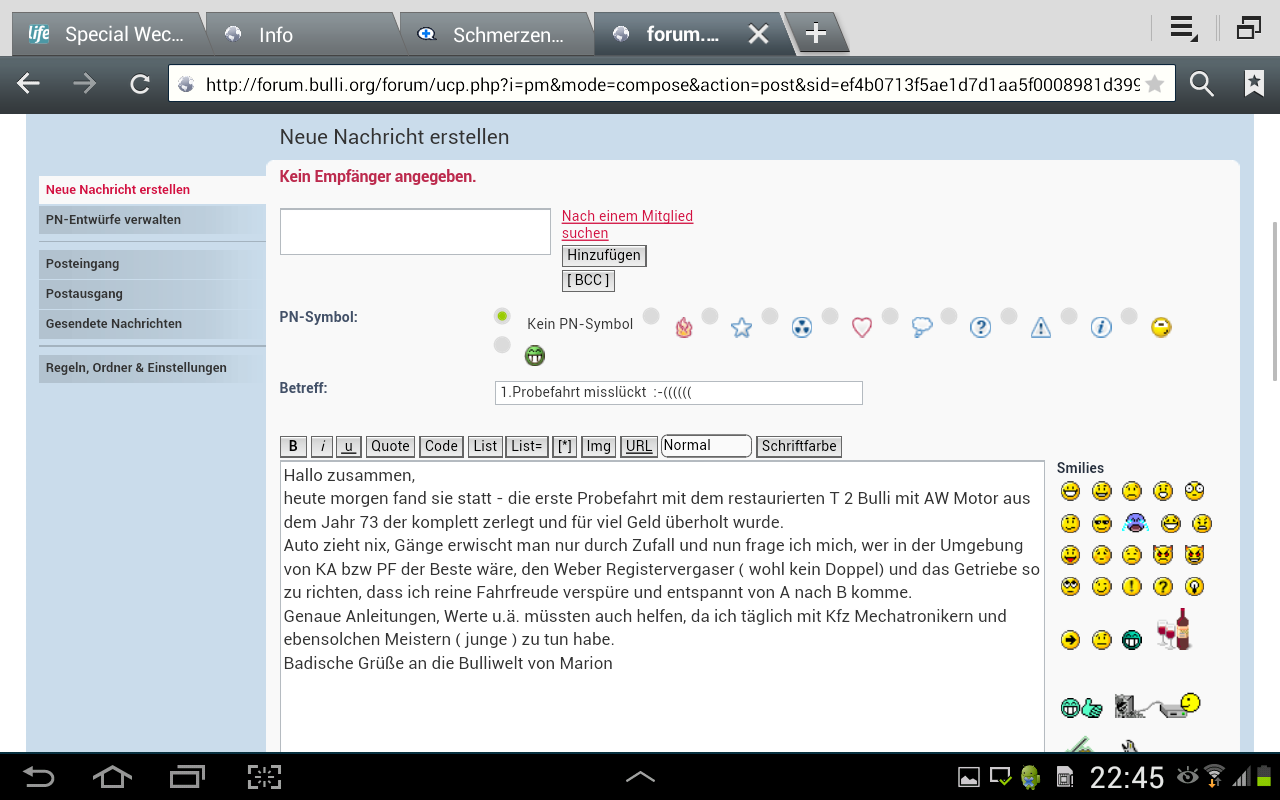The height and width of the screenshot is (800, 1280).
Task: Open the Schriftfarbe color picker
Action: (798, 446)
